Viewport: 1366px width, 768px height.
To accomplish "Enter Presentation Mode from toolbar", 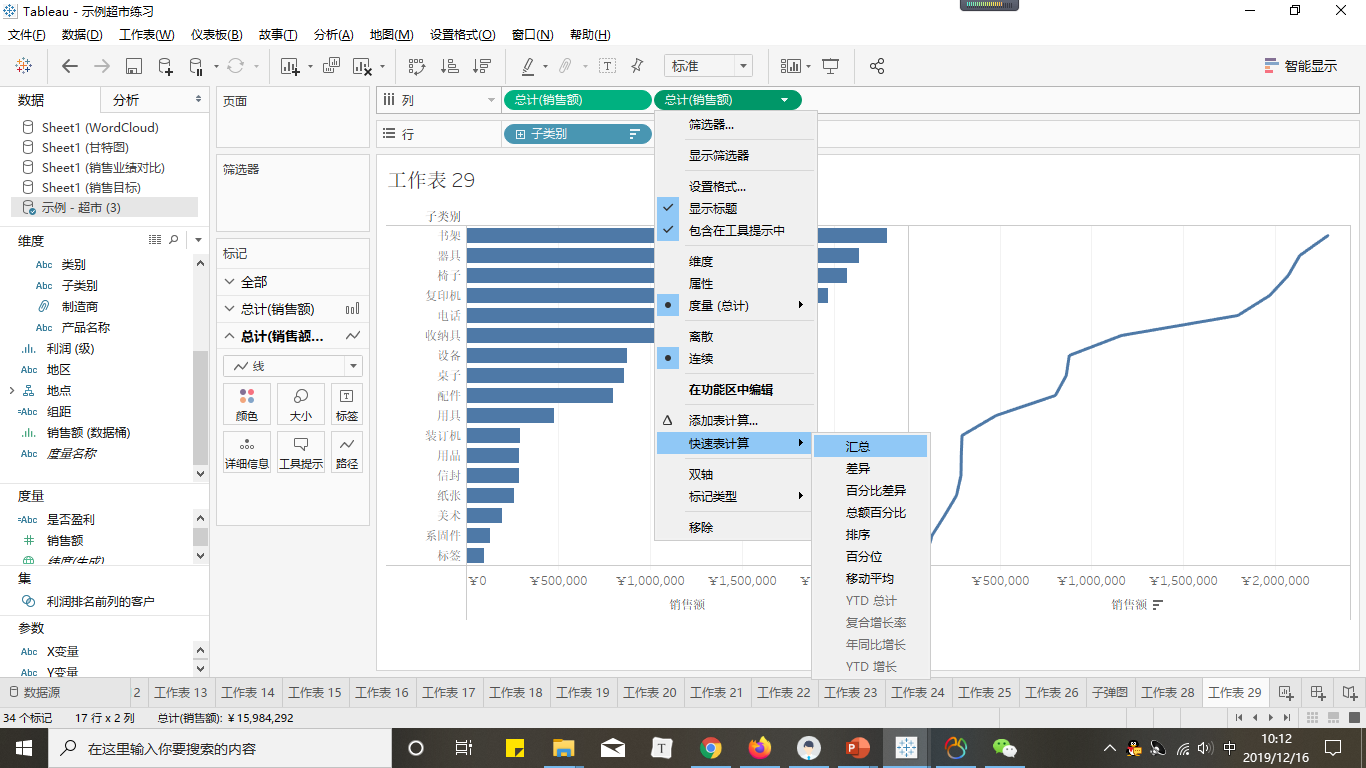I will coord(830,66).
